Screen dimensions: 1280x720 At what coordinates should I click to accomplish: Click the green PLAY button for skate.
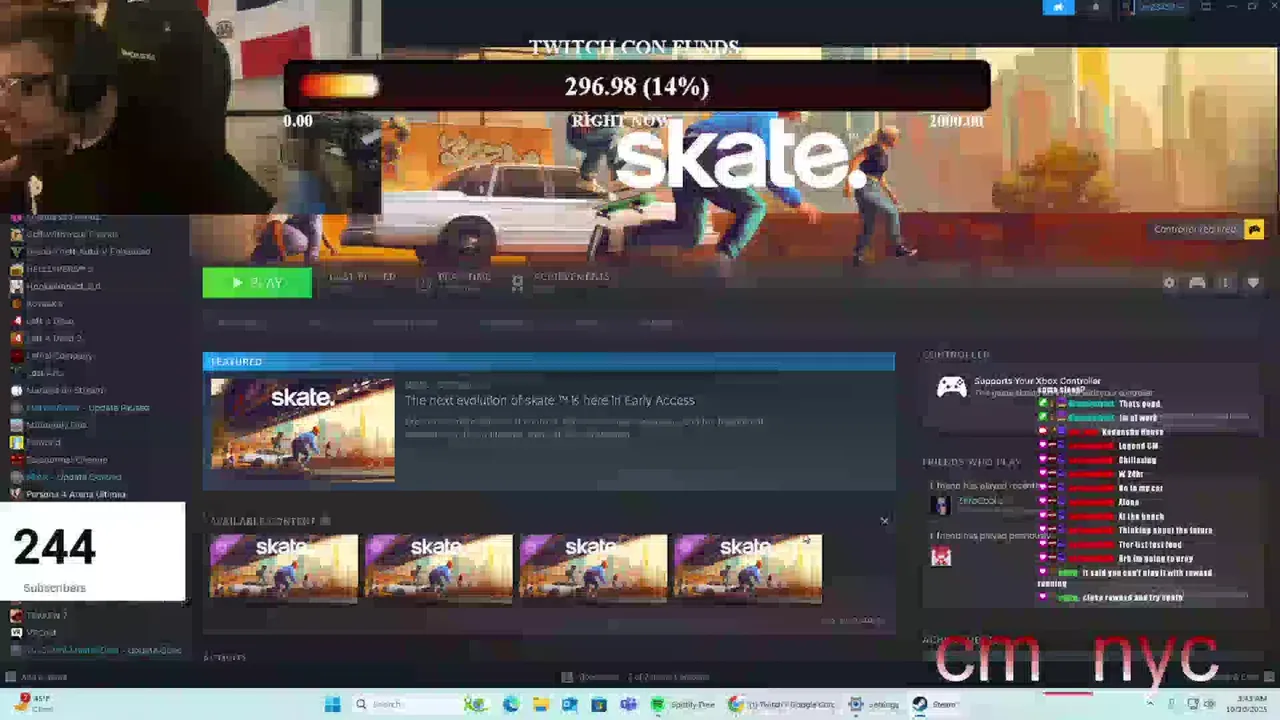[257, 283]
